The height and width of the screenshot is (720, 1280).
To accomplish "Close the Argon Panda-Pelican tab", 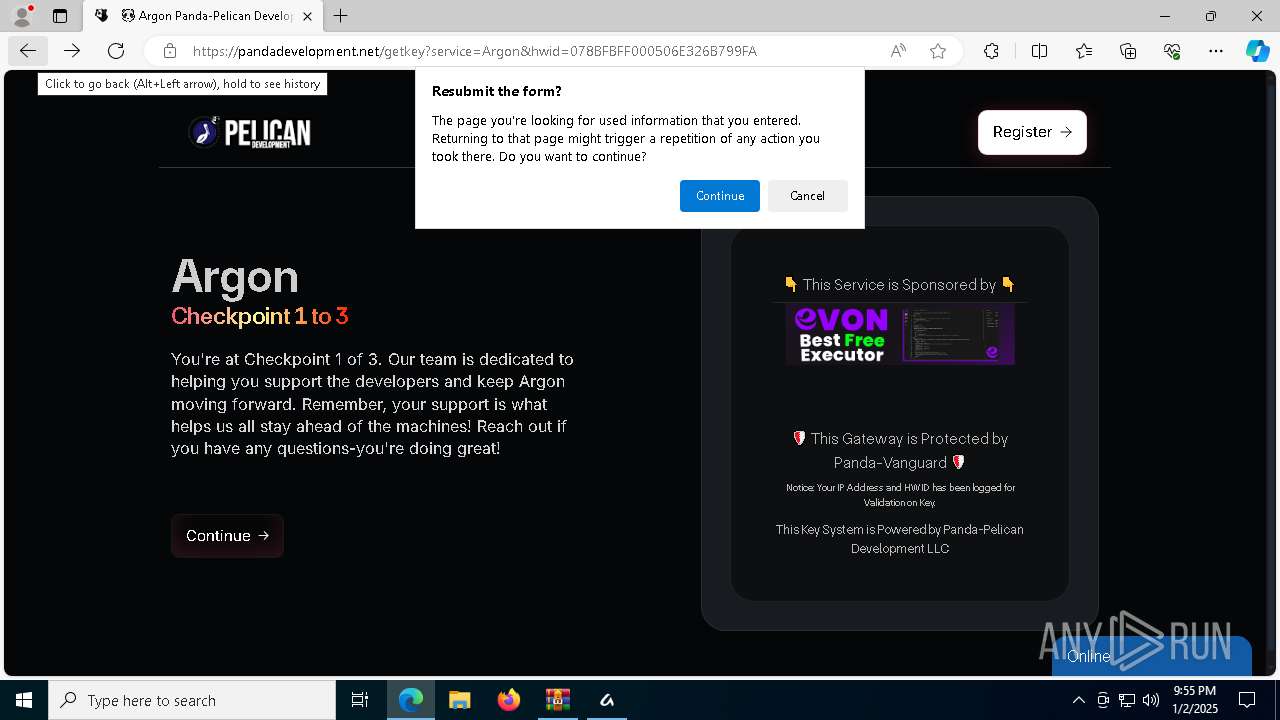I will tap(307, 16).
